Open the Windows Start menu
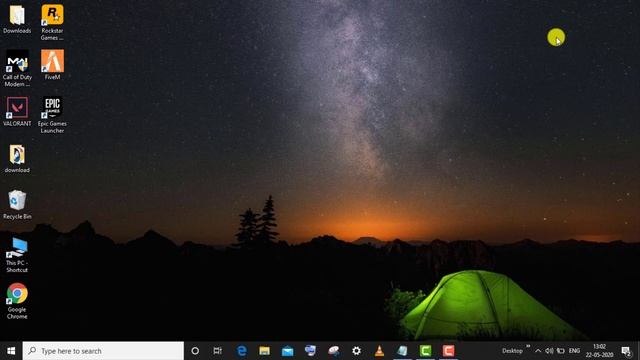Image resolution: width=640 pixels, height=360 pixels. click(11, 351)
